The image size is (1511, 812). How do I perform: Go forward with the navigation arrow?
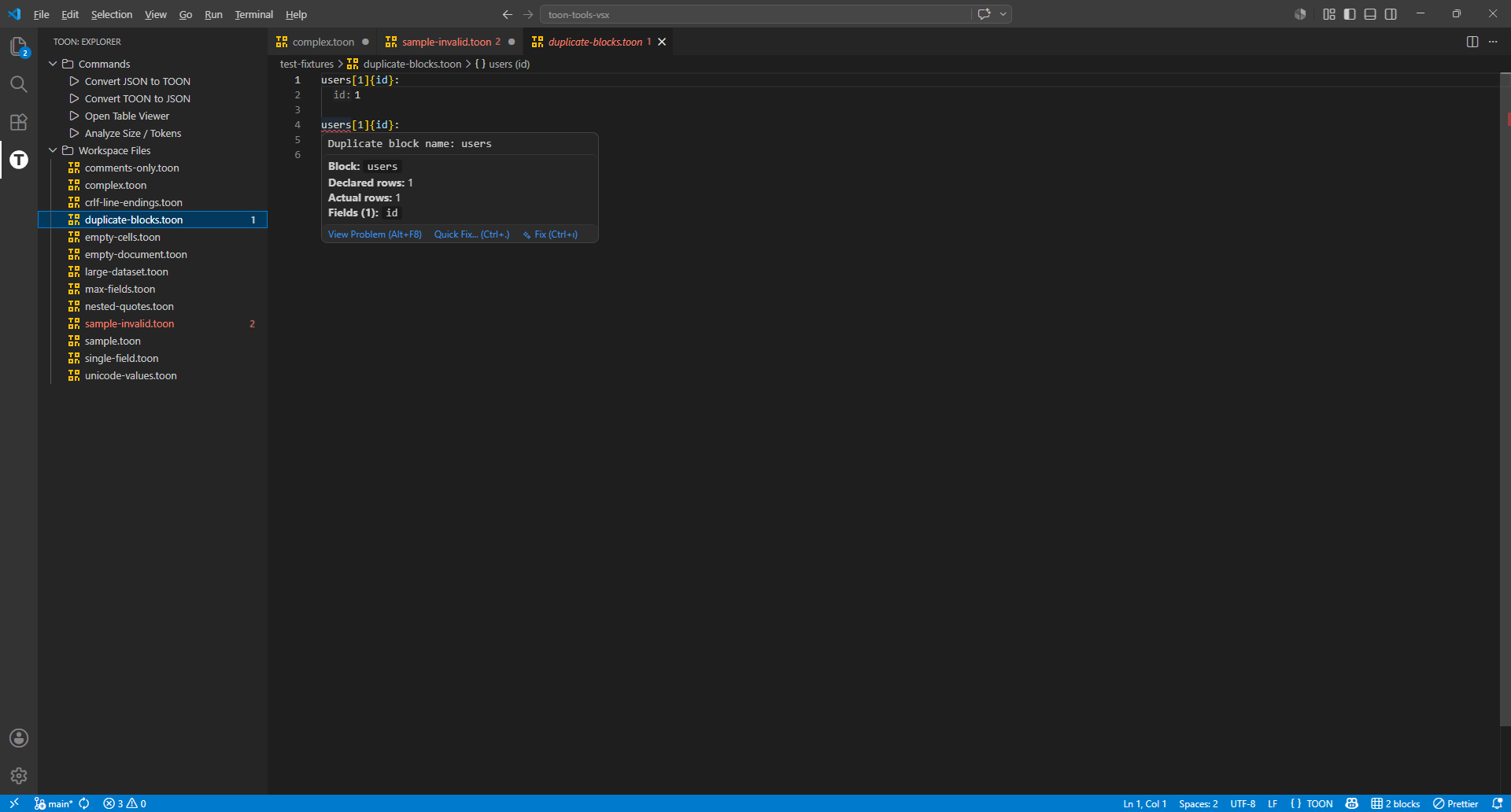pyautogui.click(x=528, y=14)
